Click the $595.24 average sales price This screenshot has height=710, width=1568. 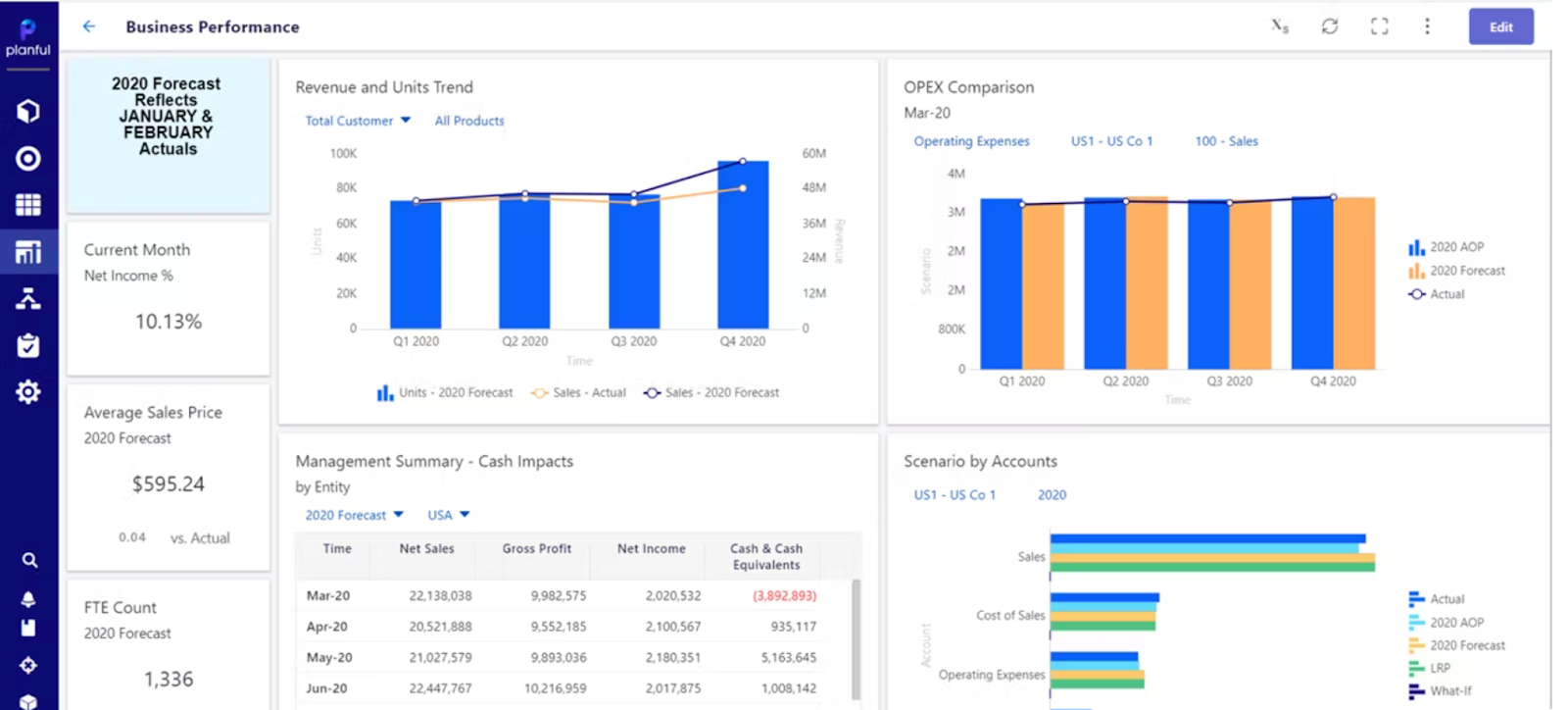point(169,484)
